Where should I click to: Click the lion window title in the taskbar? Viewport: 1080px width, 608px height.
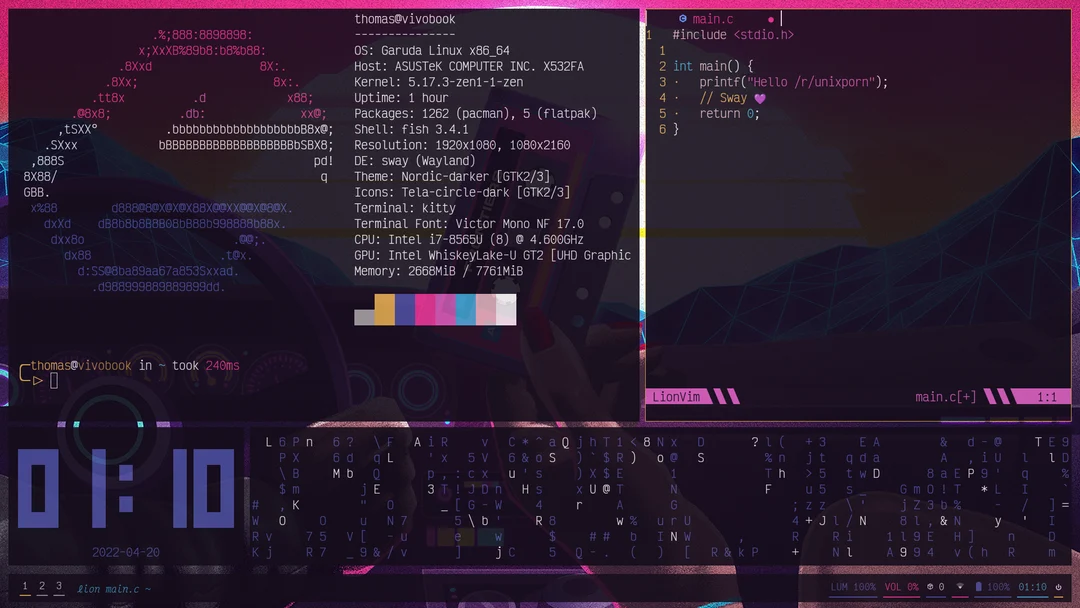[113, 588]
